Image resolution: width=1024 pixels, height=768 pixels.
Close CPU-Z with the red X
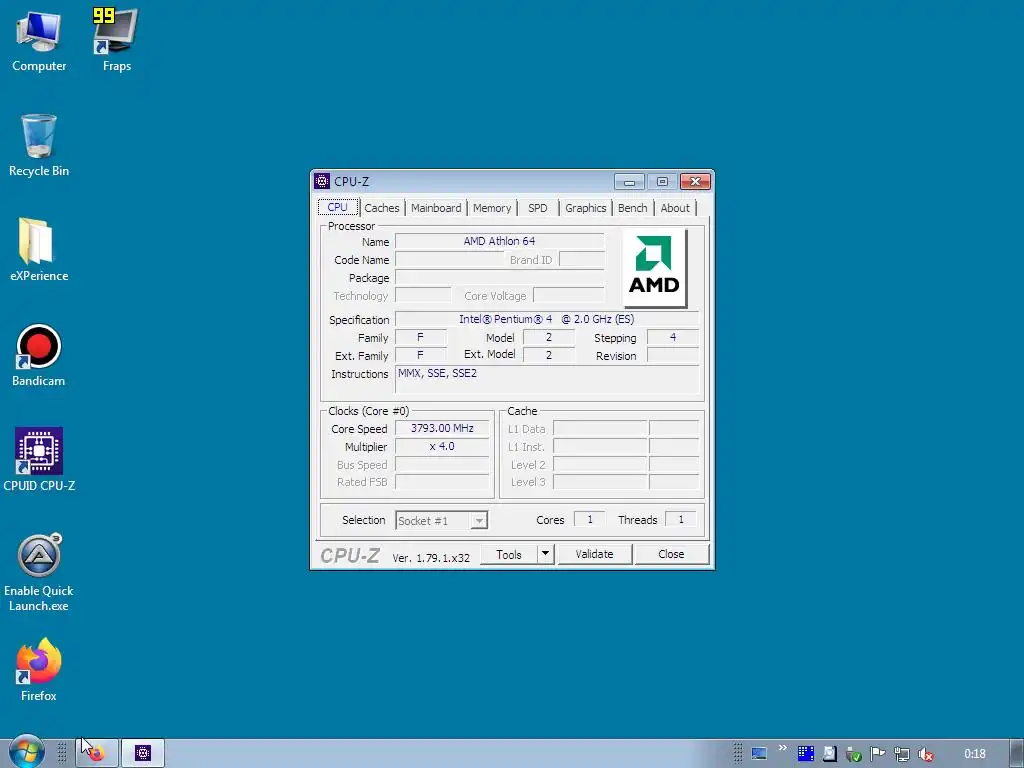pos(696,182)
